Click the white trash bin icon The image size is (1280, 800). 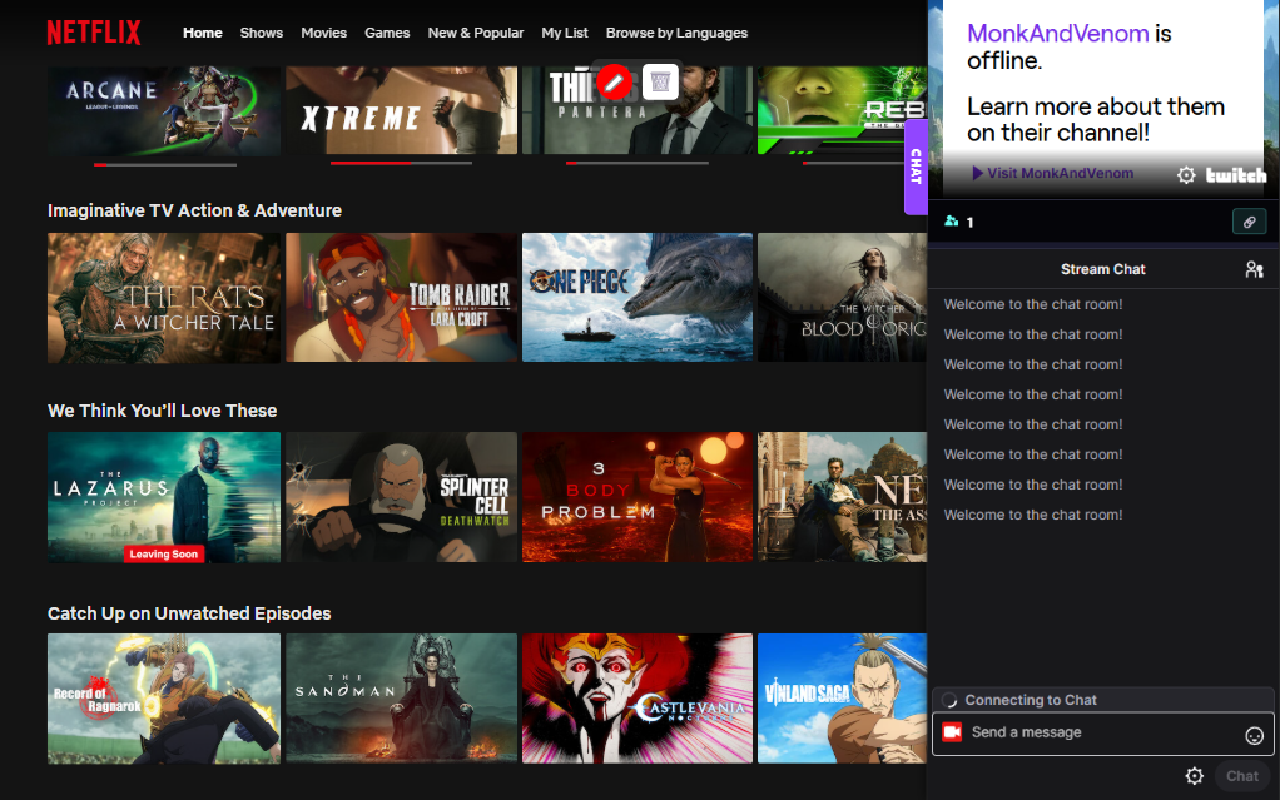click(x=660, y=81)
